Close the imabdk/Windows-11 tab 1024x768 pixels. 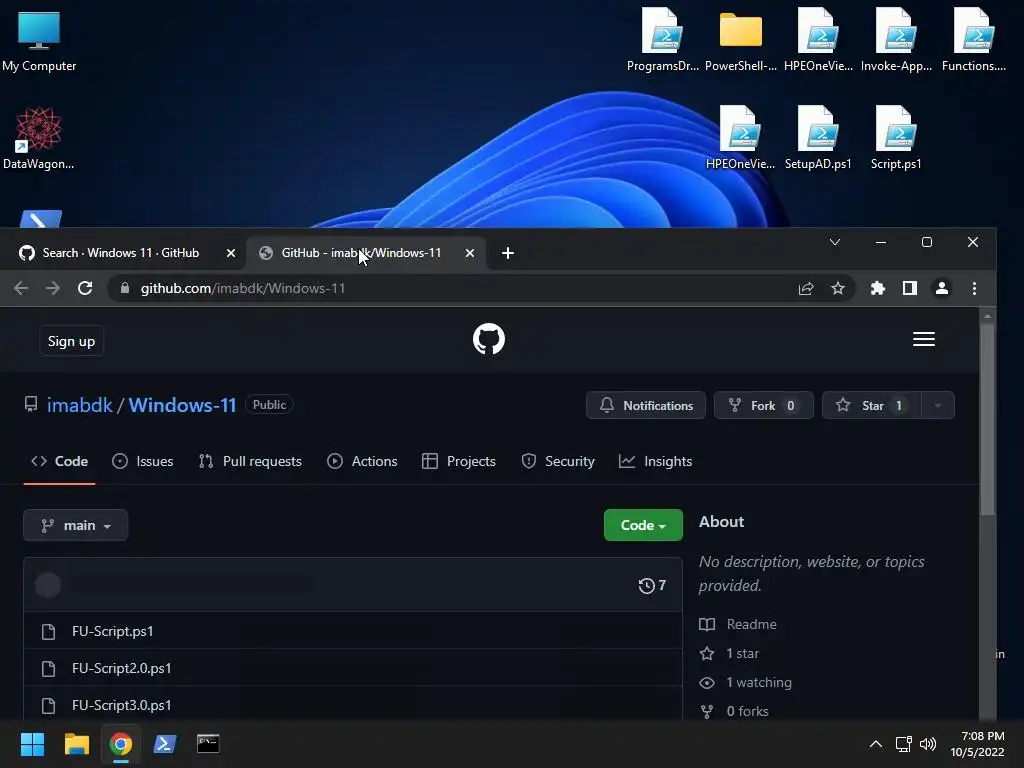click(470, 253)
